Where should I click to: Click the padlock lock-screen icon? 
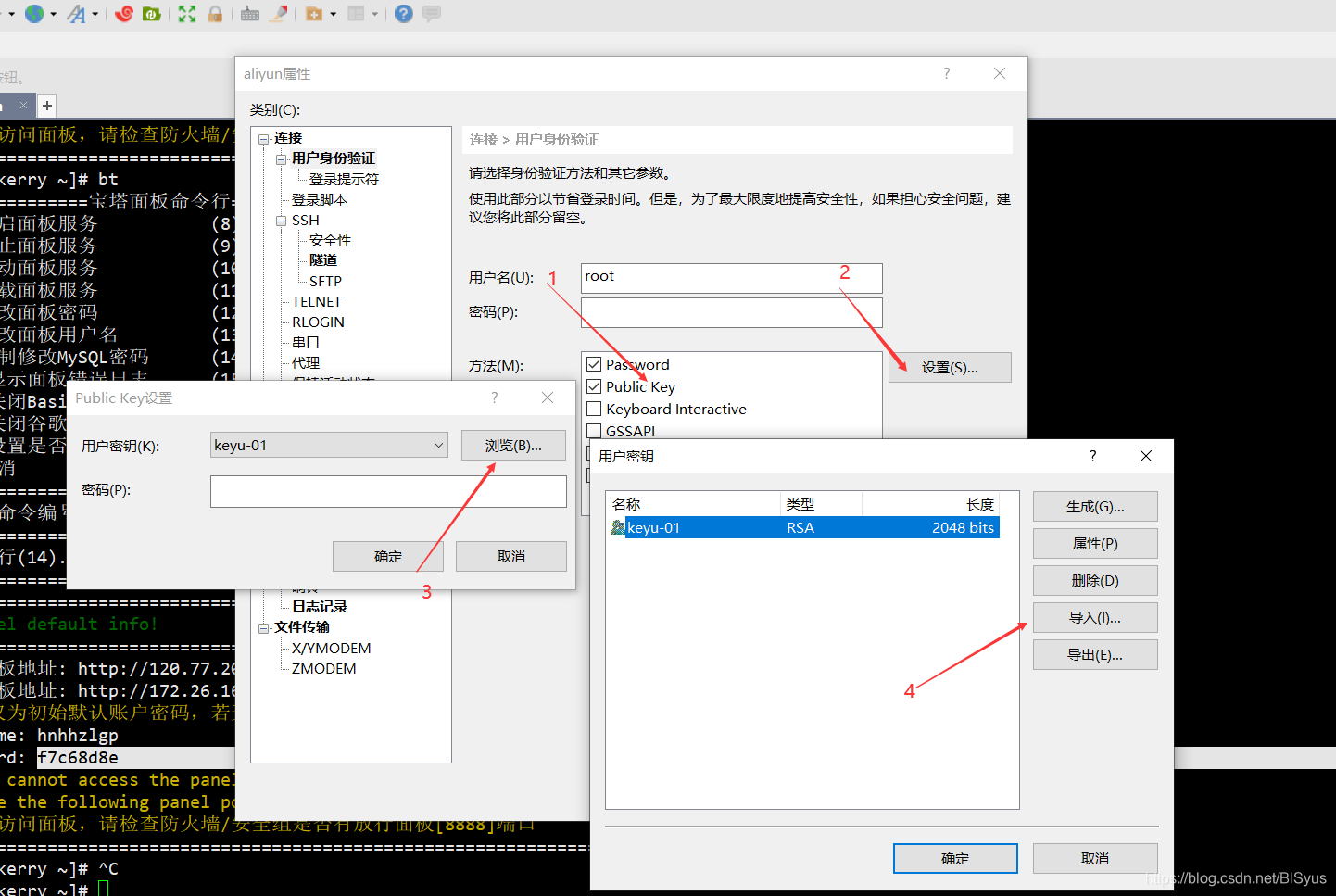coord(215,14)
